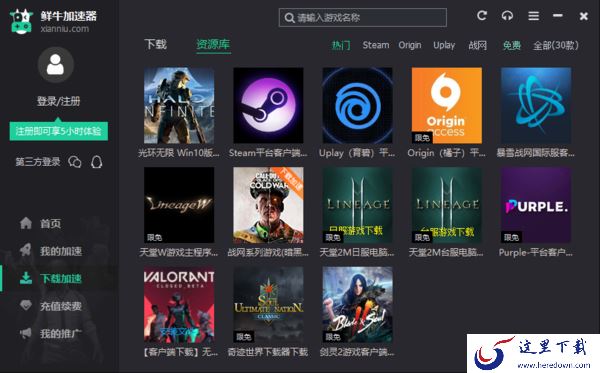Open the Halo Infinite thumbnail
This screenshot has width=600, height=373.
pos(179,105)
